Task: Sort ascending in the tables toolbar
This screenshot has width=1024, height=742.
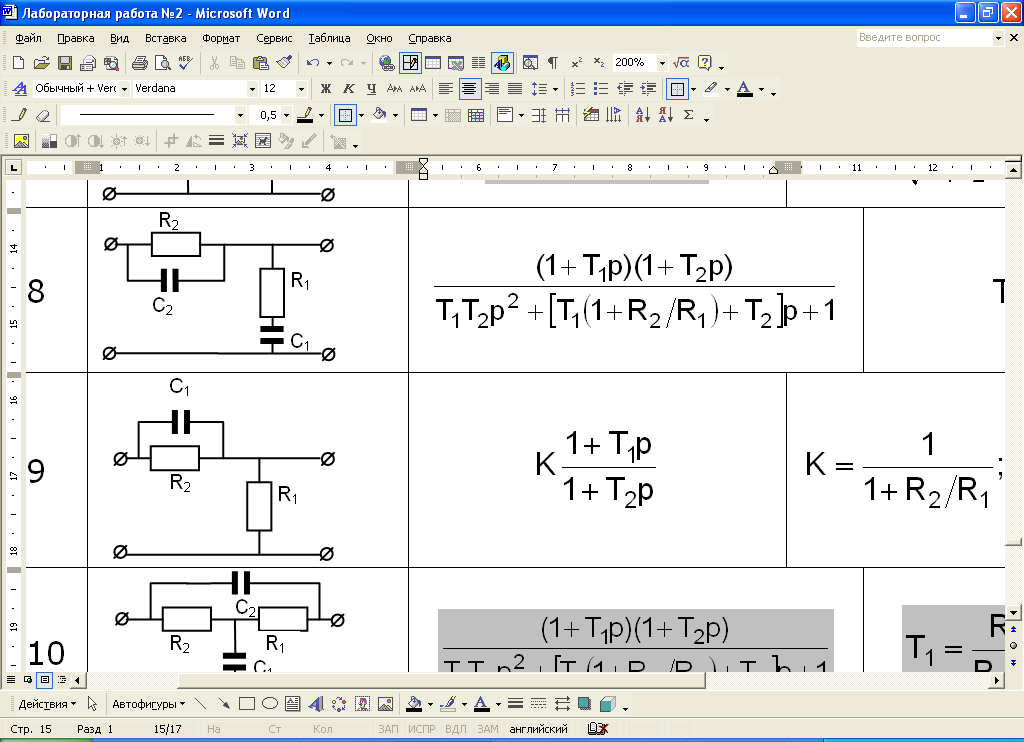Action: [x=643, y=116]
